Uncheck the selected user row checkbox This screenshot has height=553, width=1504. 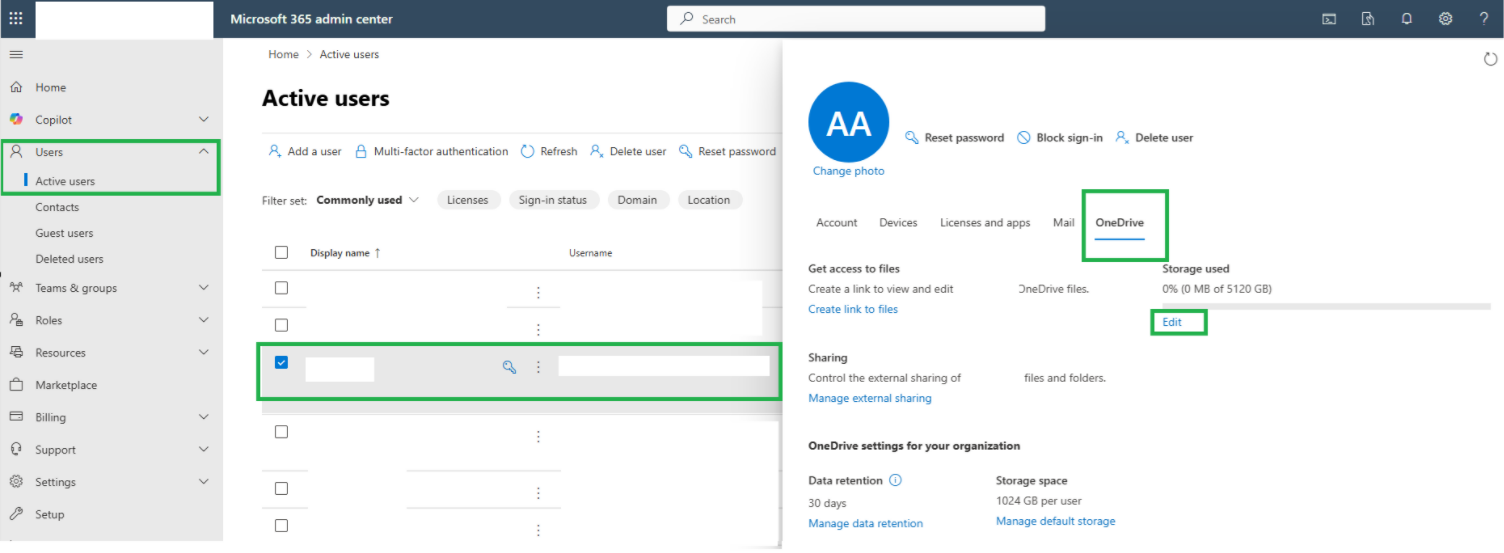click(281, 362)
